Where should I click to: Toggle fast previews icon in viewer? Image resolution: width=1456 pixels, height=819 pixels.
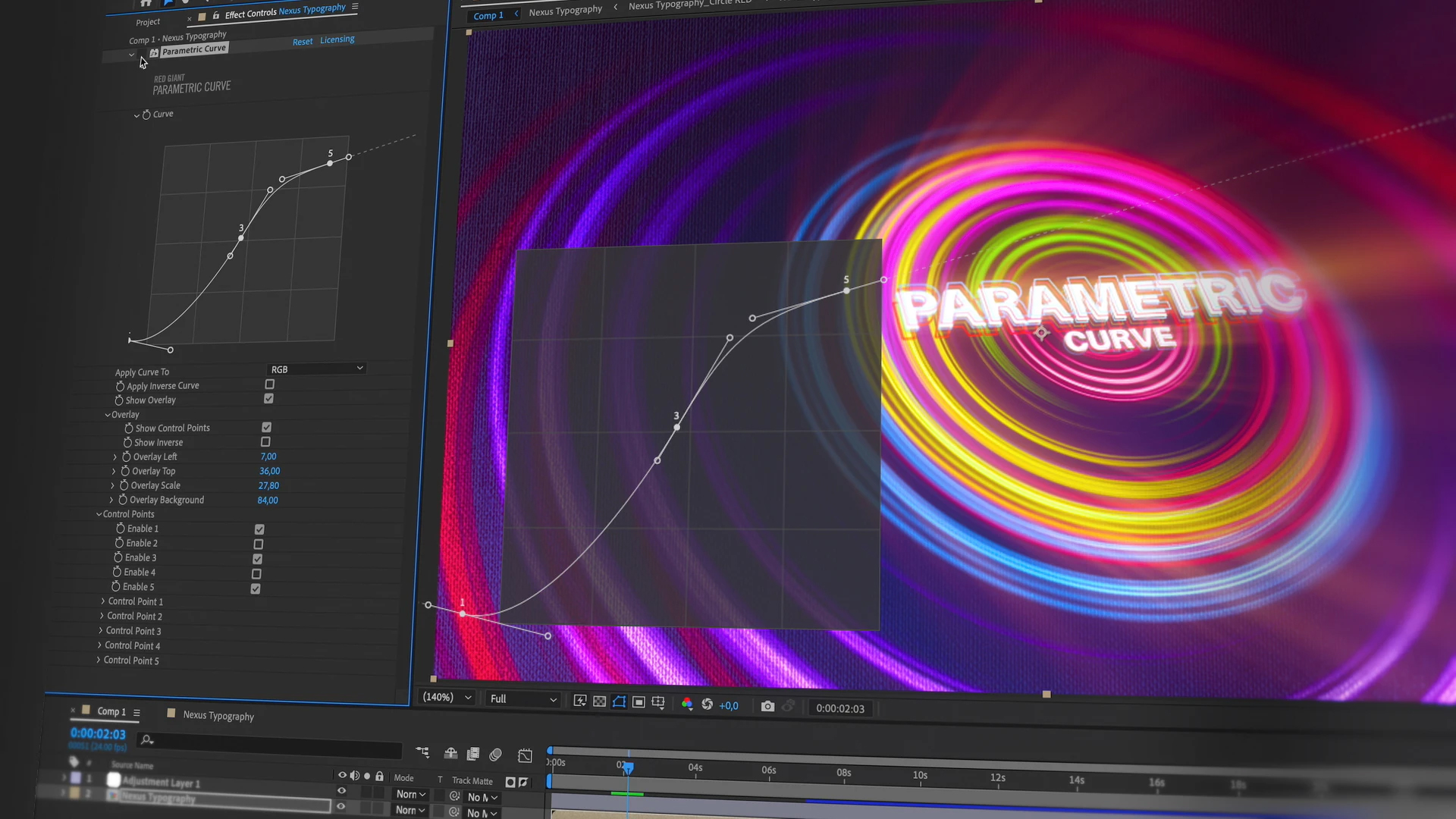pyautogui.click(x=580, y=701)
